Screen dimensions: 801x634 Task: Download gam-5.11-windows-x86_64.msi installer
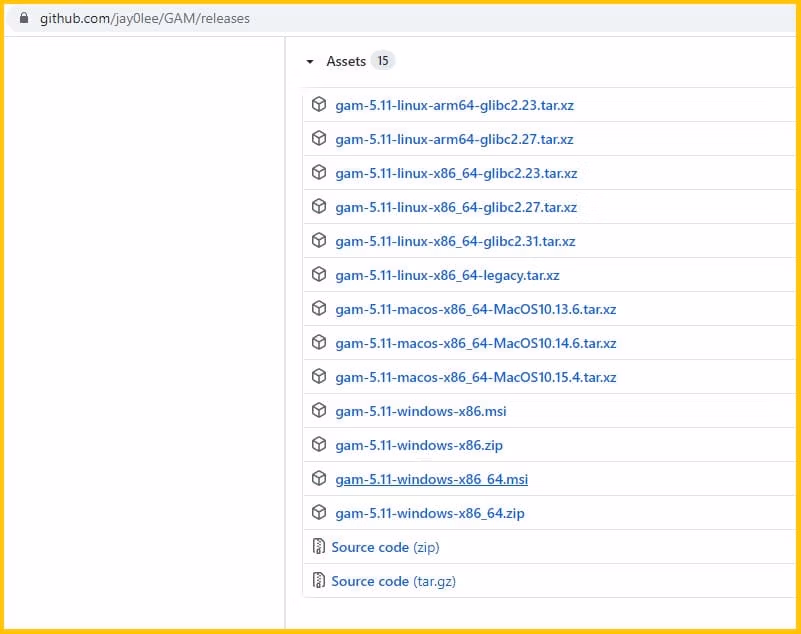click(431, 479)
